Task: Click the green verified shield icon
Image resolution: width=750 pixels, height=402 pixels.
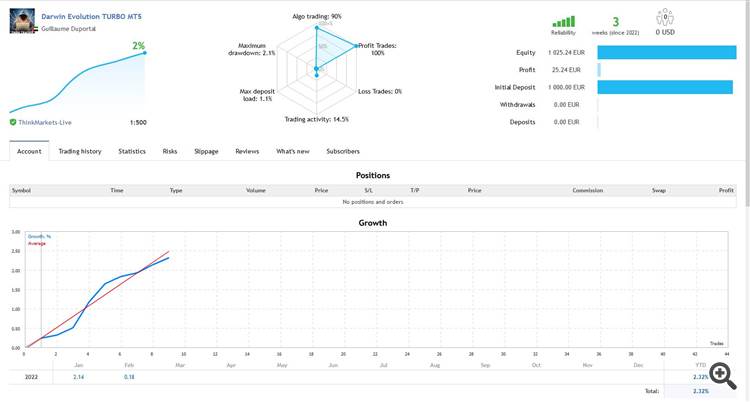Action: pyautogui.click(x=13, y=123)
